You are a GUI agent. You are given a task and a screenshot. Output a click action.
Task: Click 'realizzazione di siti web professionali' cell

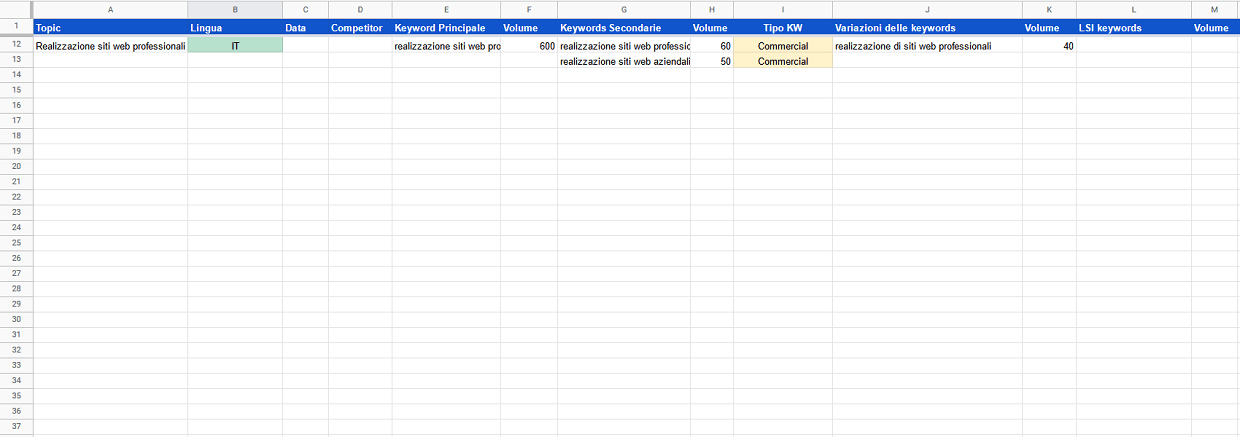[926, 46]
